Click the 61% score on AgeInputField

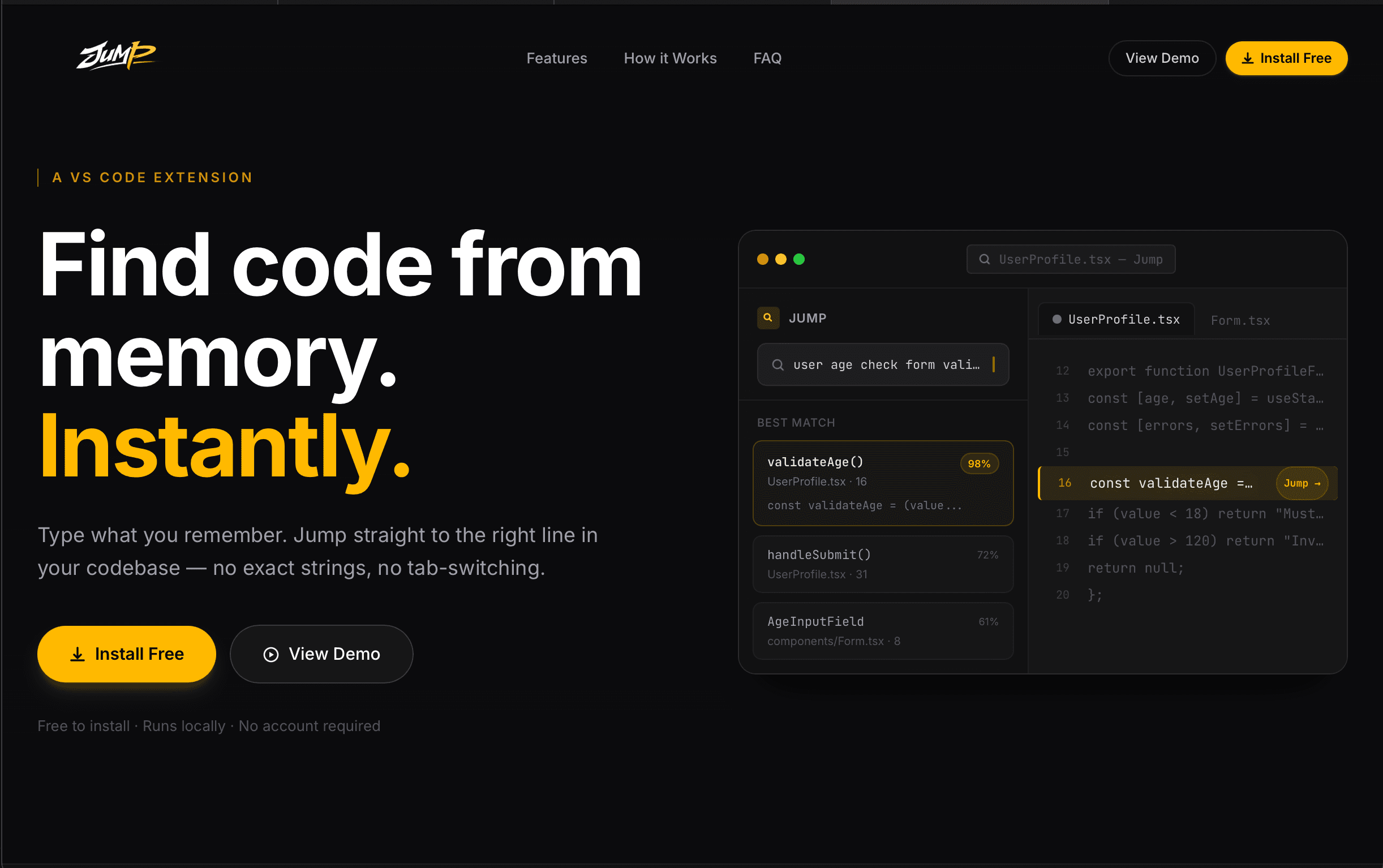tap(988, 622)
